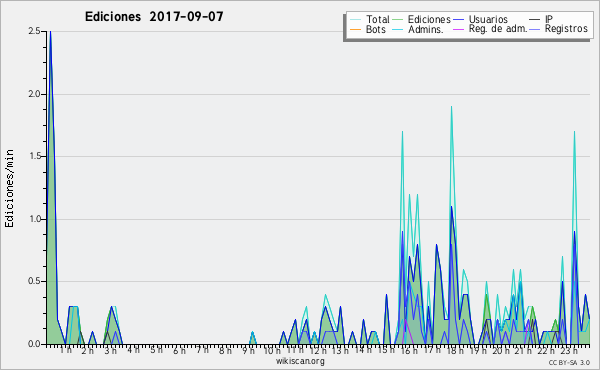Click the 1.5 y-axis value
Screen dimensions: 600x370
click(x=34, y=156)
